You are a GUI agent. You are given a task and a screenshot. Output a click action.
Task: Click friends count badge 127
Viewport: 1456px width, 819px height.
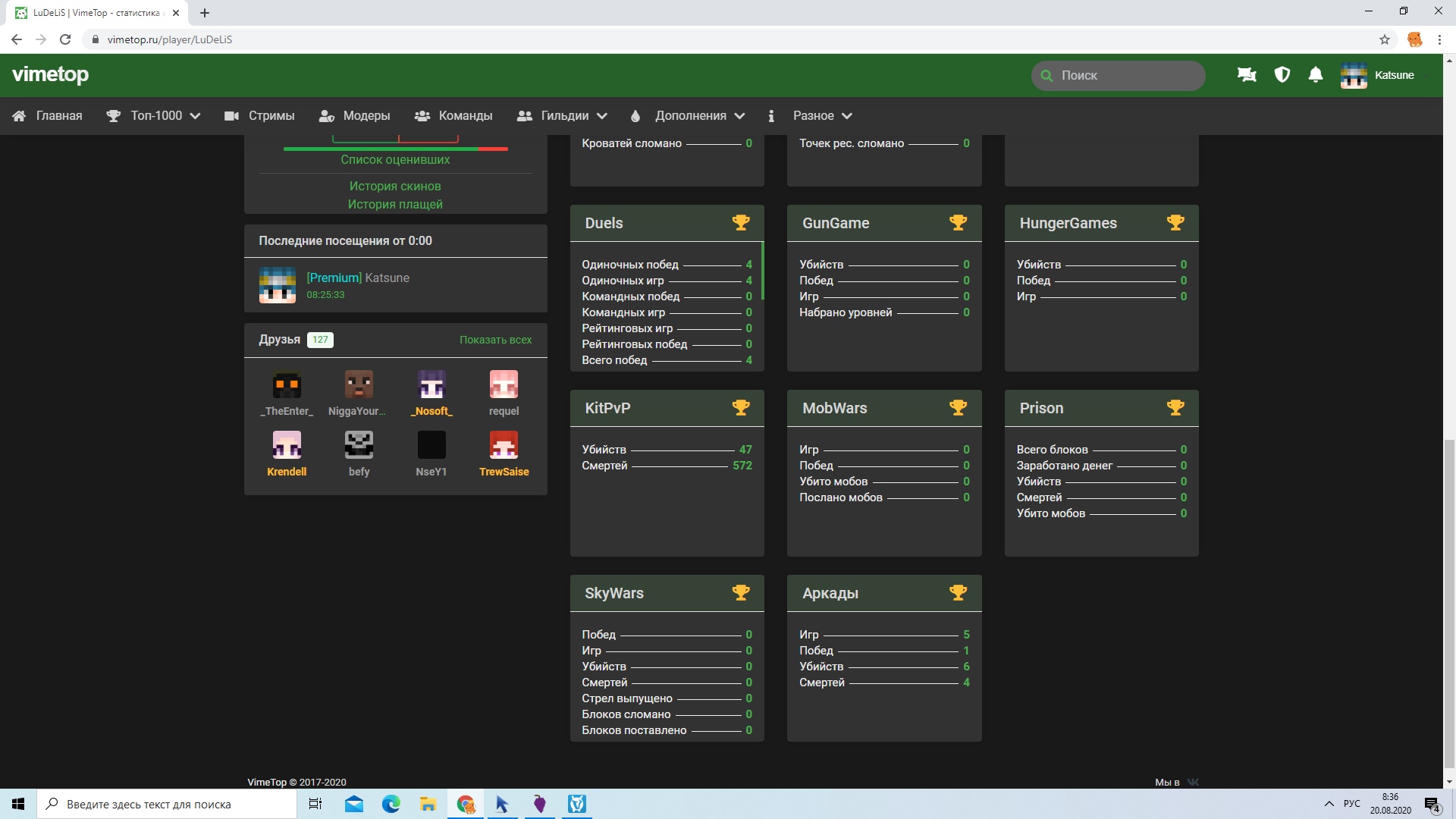[x=320, y=340]
